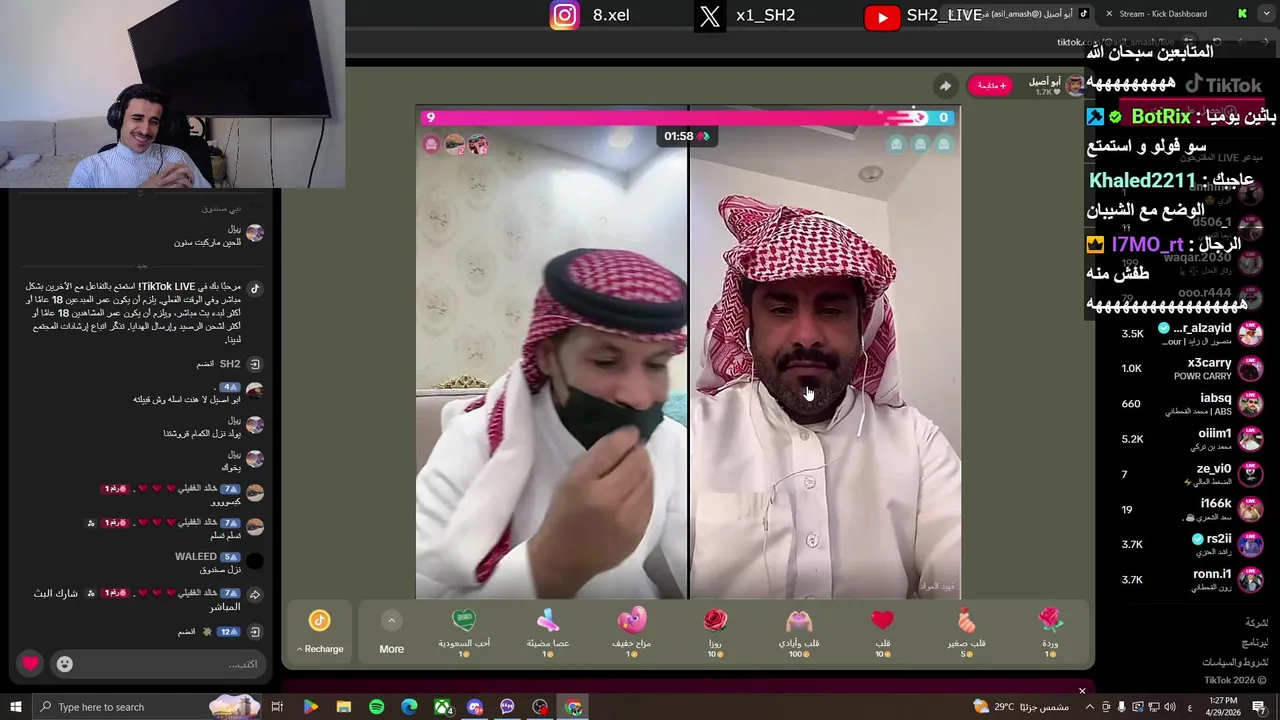The image size is (1280, 720).
Task: Open Discord from the taskbar
Action: pyautogui.click(x=475, y=707)
